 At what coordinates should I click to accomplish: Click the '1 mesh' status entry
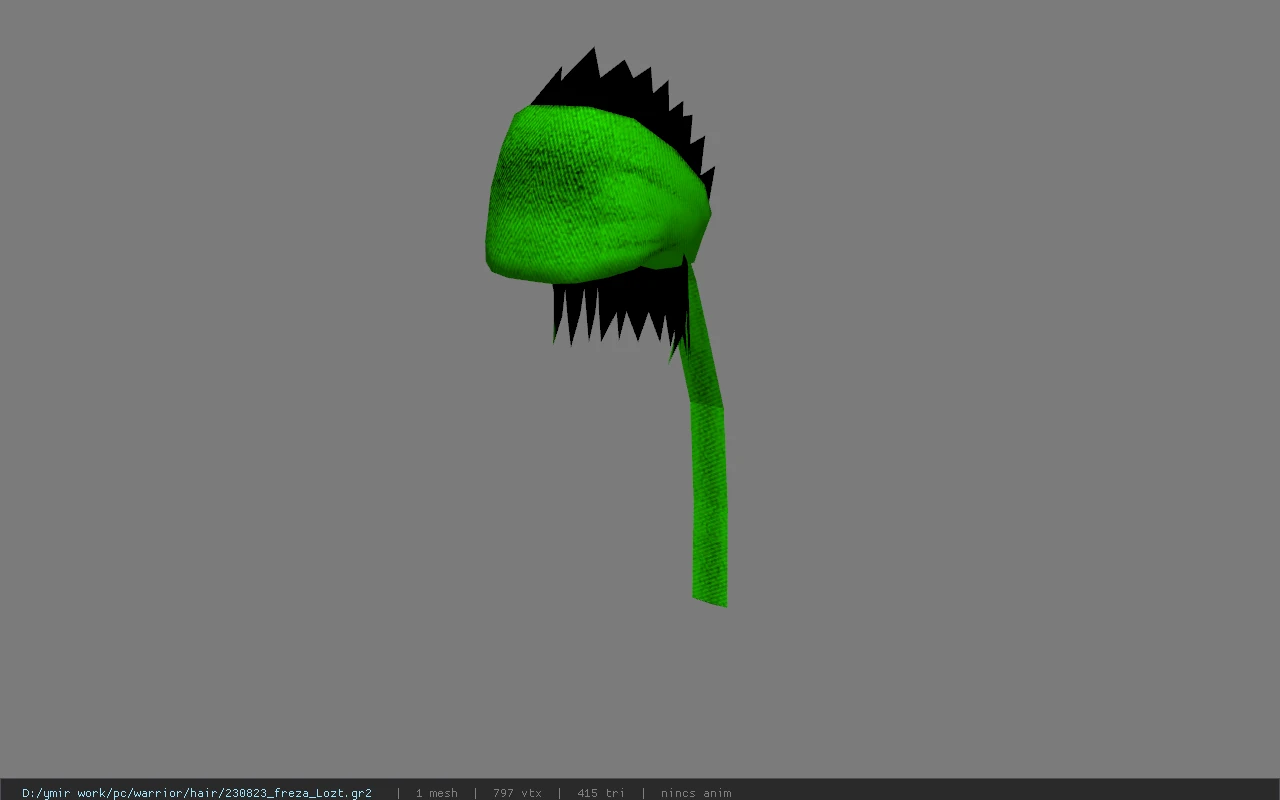coord(437,793)
